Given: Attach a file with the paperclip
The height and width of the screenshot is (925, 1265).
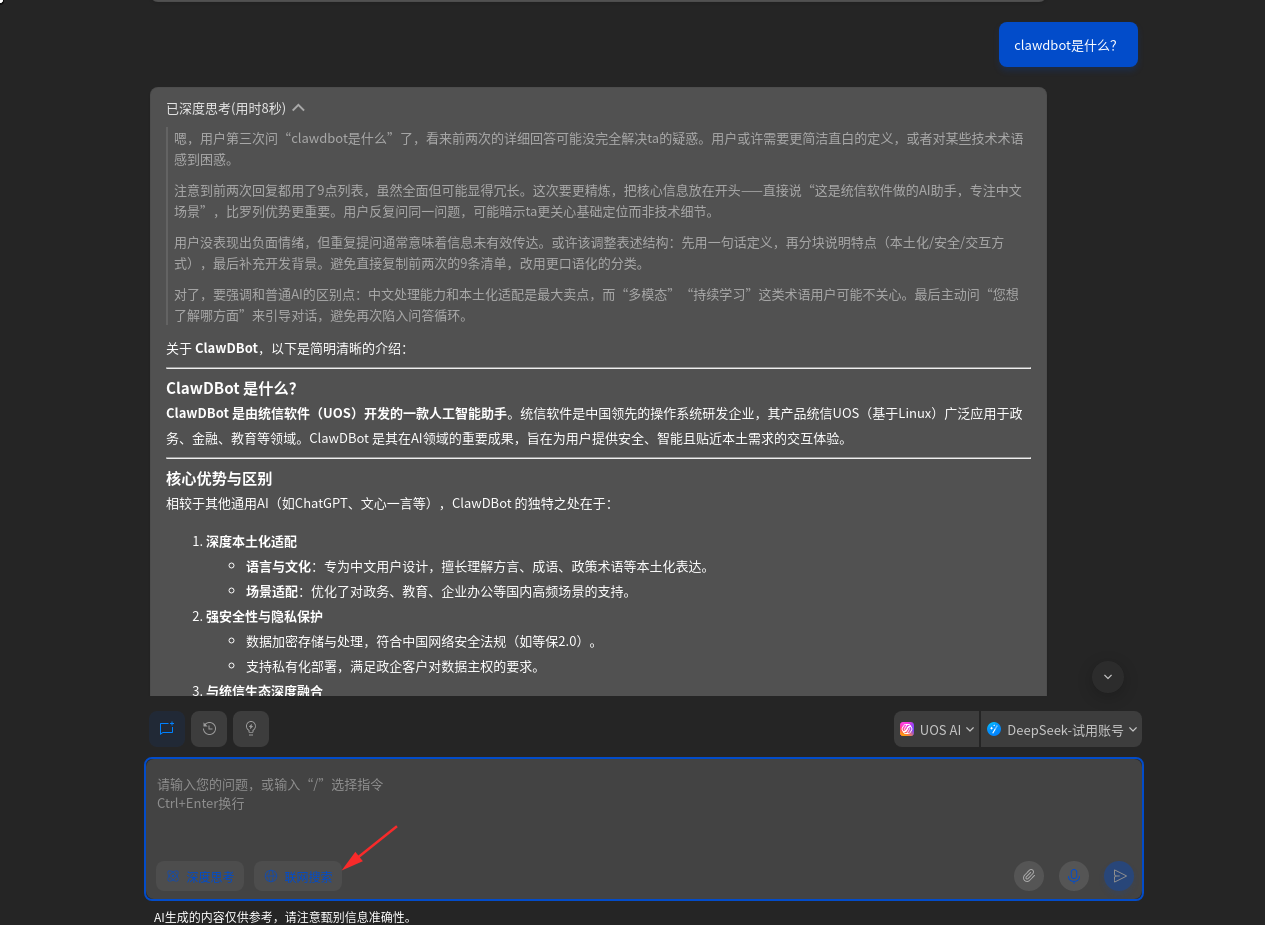Looking at the screenshot, I should coord(1028,876).
